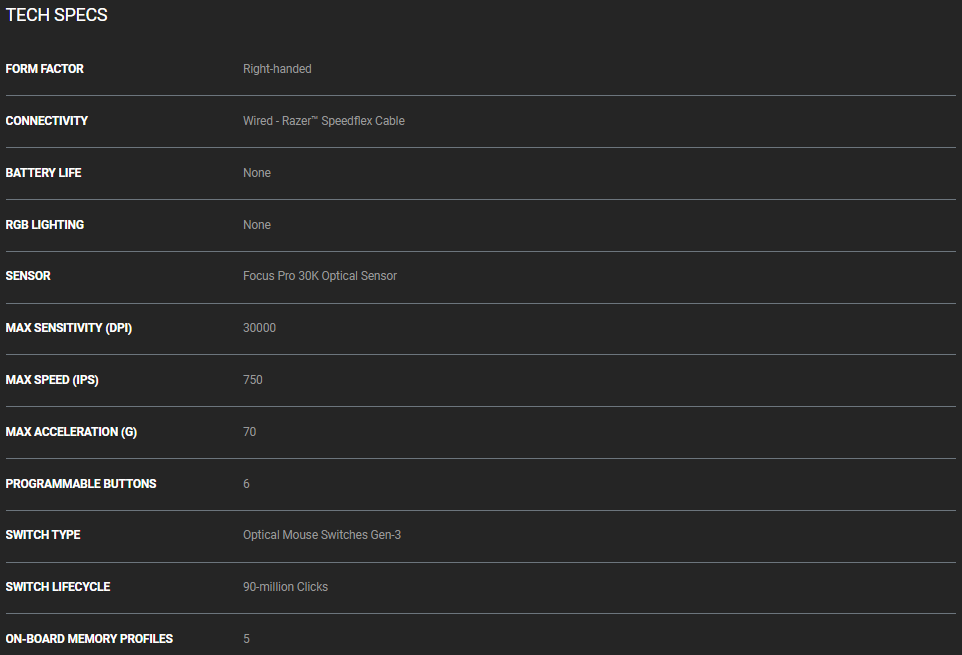Screen dimensions: 962x655
Task: Click the 30000 DPI value
Action: [x=259, y=328]
